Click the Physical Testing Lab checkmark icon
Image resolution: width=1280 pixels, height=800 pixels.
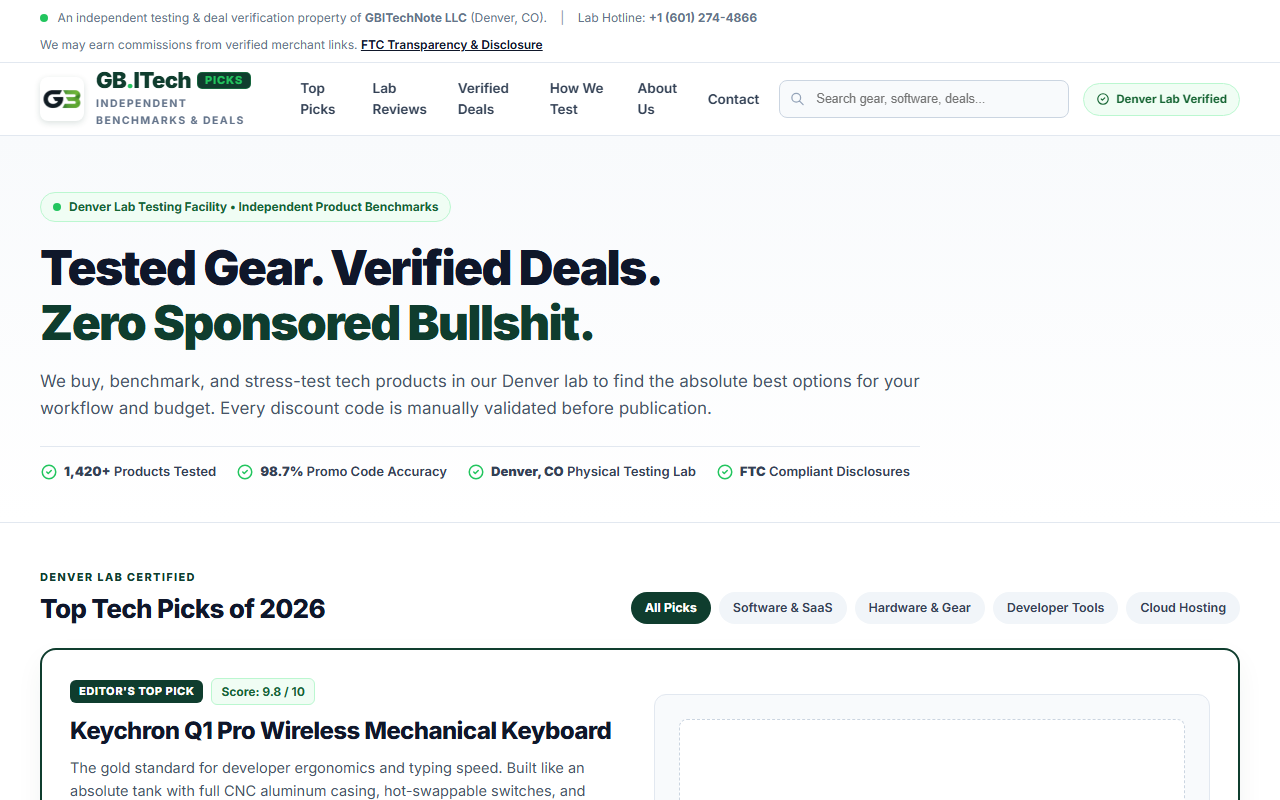pos(476,472)
